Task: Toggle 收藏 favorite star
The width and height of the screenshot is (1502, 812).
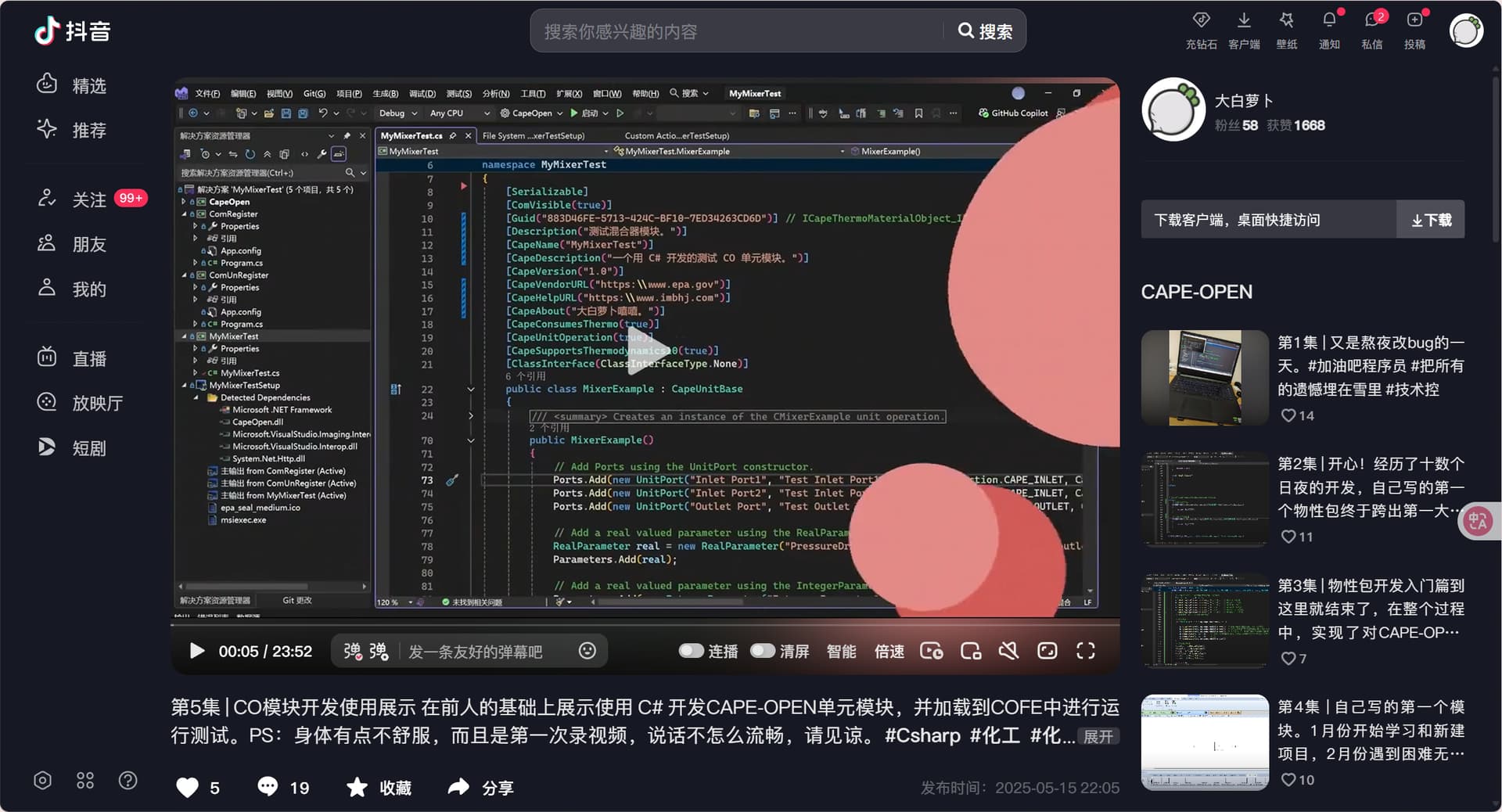Action: (x=379, y=787)
